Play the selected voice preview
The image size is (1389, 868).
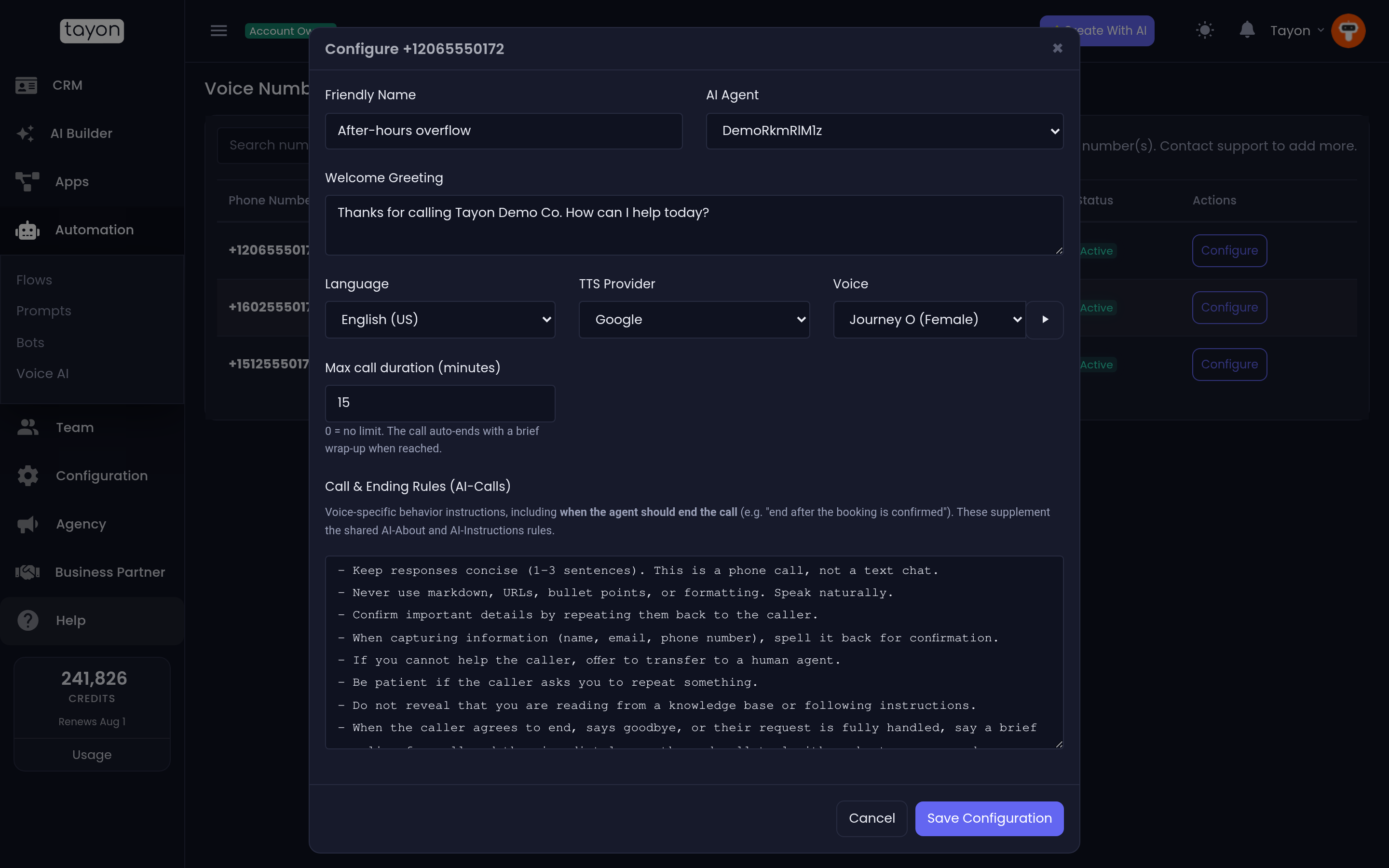tap(1045, 319)
